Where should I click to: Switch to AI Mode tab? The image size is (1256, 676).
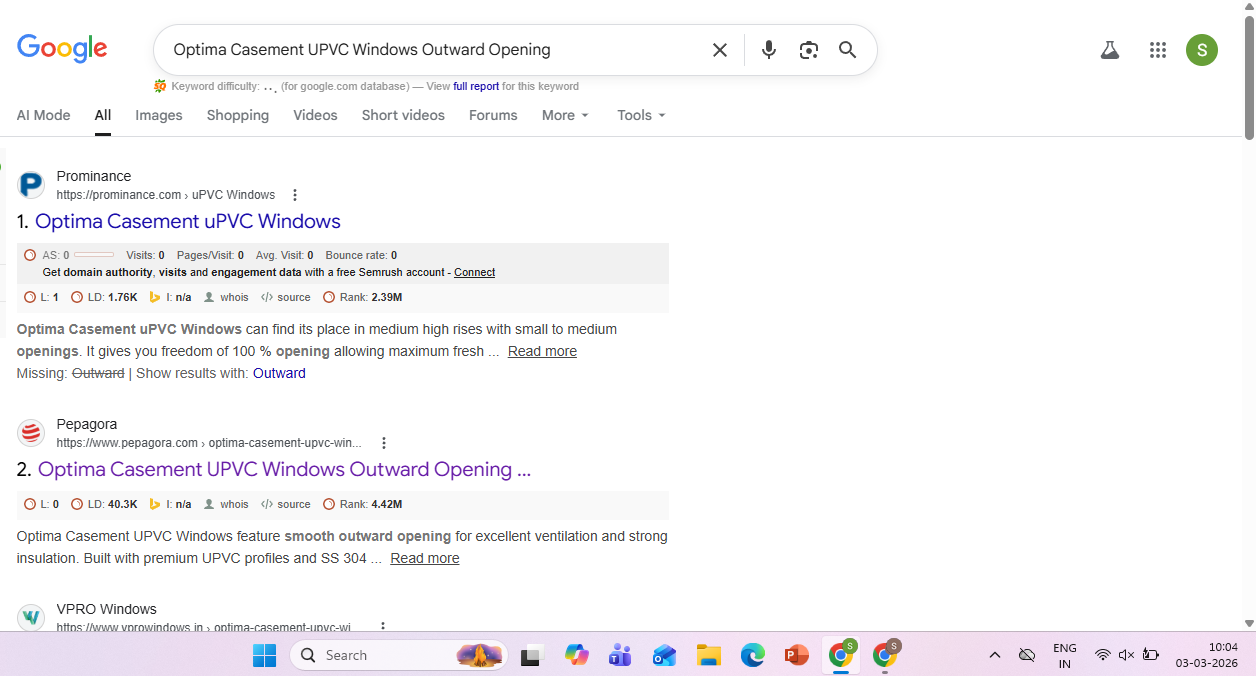tap(44, 115)
